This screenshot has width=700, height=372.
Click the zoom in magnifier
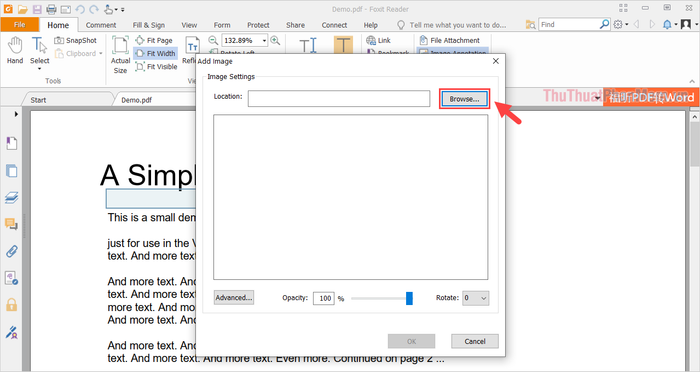point(275,40)
